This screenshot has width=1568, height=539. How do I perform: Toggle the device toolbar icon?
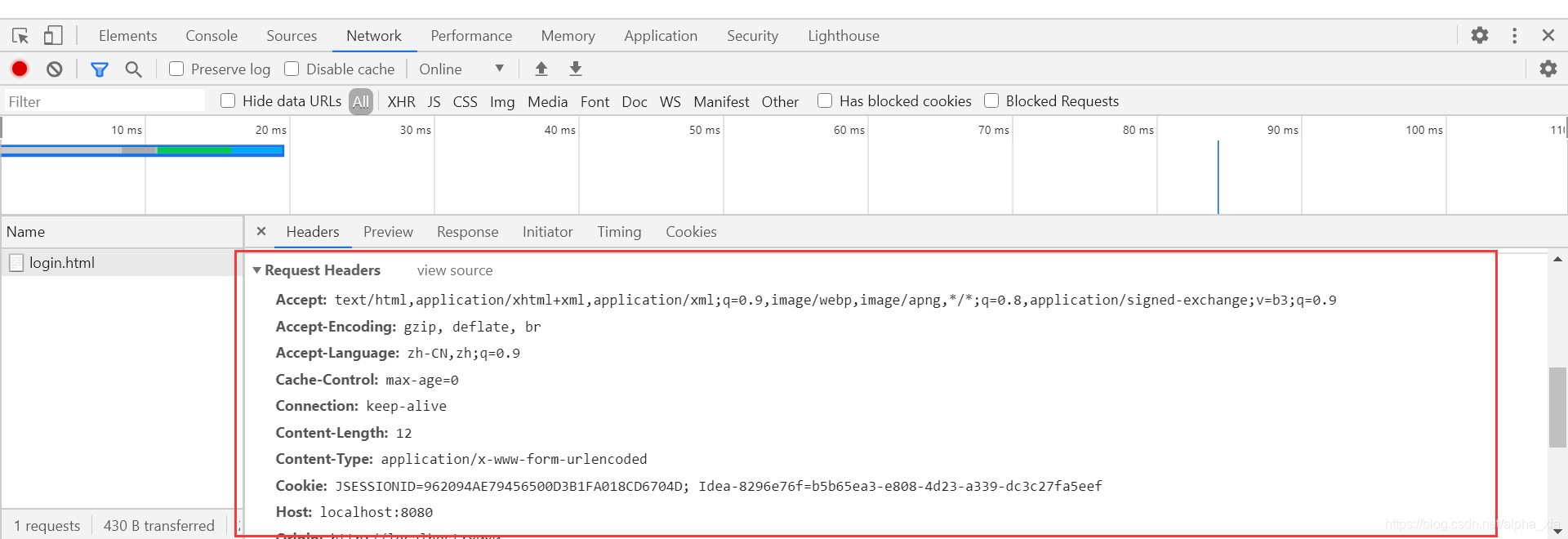53,36
